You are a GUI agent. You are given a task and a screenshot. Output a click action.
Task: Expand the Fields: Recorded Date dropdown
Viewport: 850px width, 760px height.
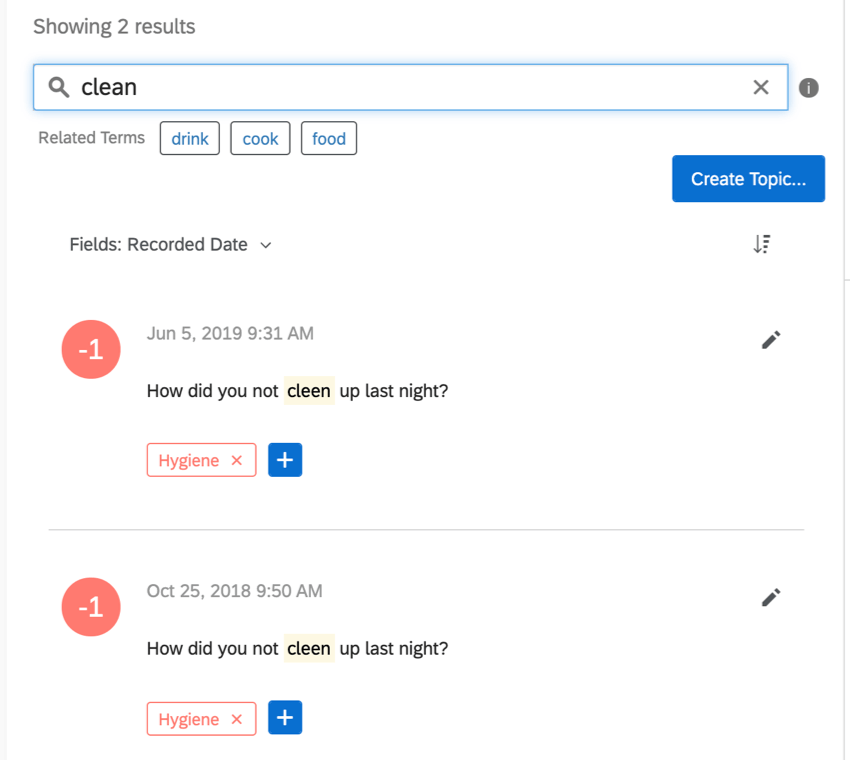[170, 244]
